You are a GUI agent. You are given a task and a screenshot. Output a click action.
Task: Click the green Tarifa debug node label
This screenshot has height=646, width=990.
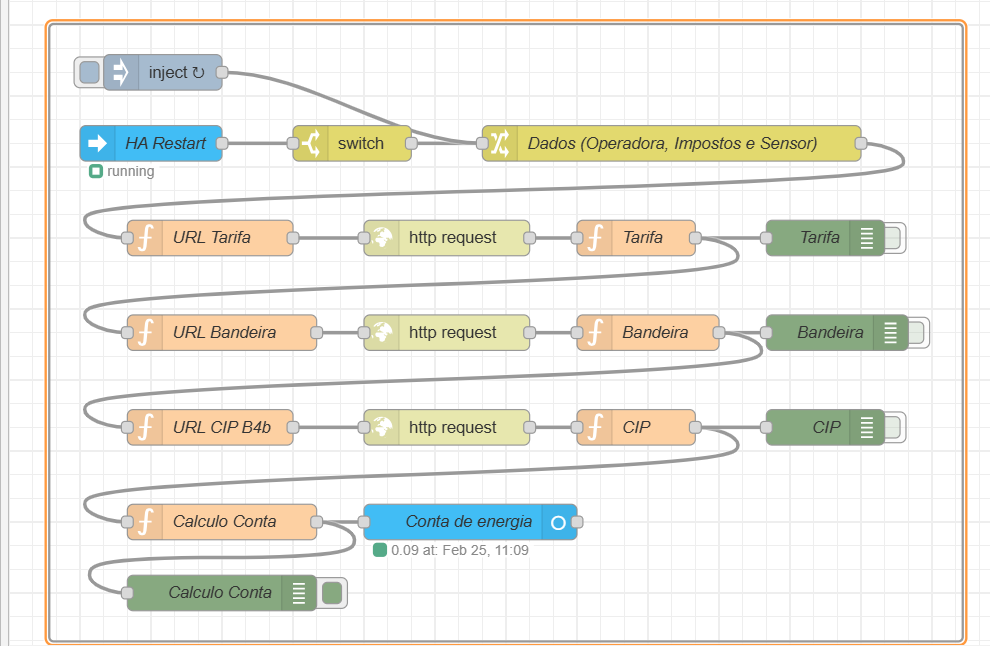820,237
